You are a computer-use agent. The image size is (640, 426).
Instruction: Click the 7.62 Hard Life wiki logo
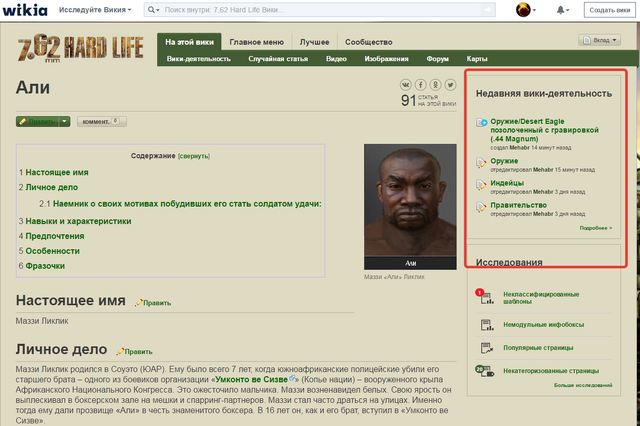[x=80, y=48]
